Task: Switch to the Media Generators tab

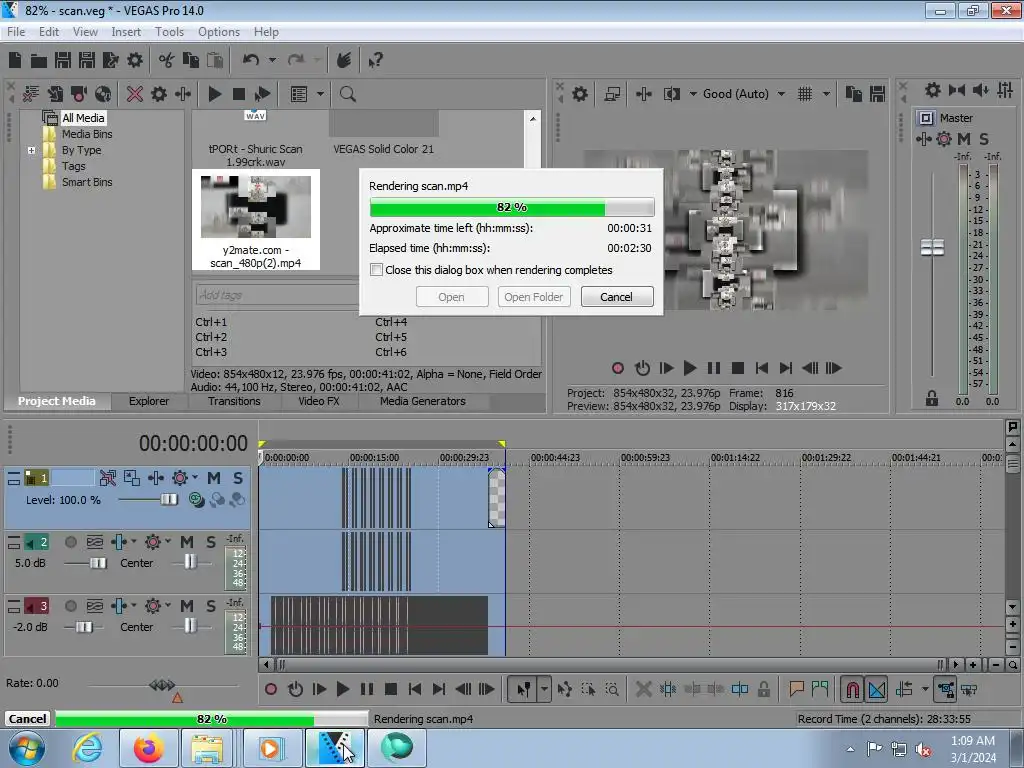Action: point(423,401)
